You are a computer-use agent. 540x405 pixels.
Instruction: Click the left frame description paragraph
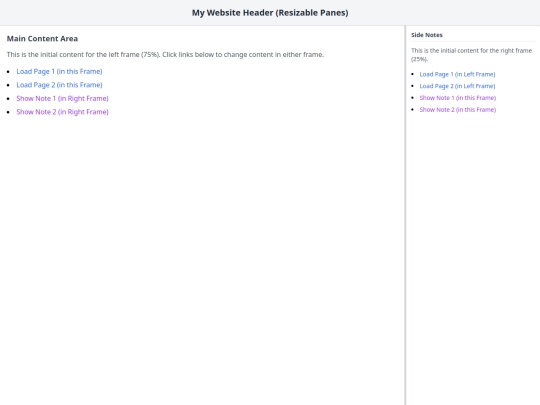tap(165, 54)
